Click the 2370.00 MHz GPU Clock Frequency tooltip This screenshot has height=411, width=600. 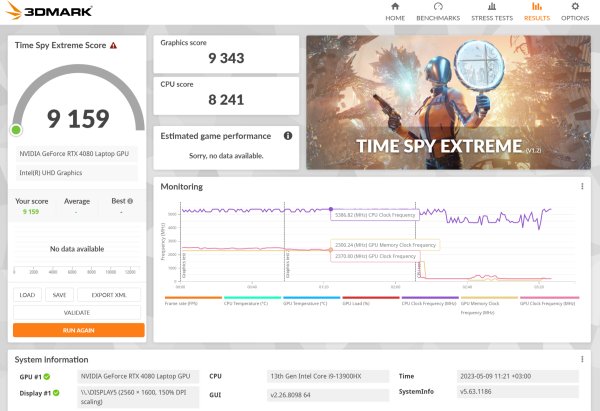click(375, 256)
